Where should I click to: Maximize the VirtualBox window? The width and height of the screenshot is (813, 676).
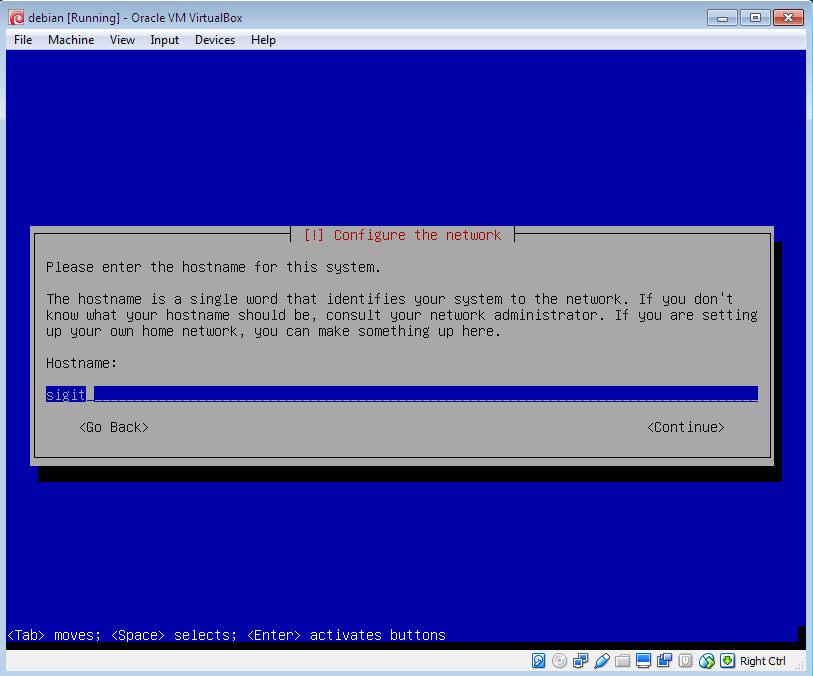[755, 18]
